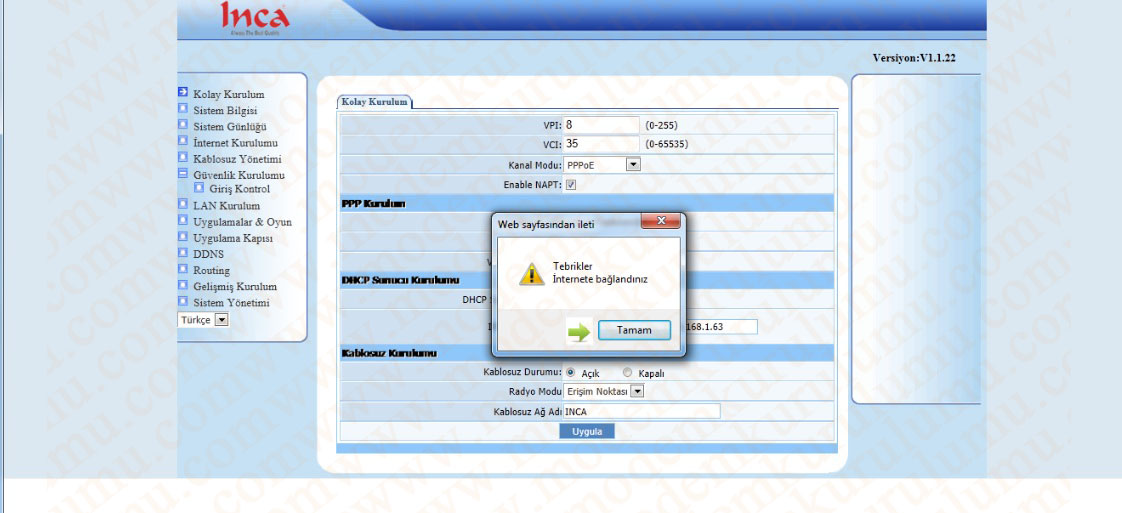1122x513 pixels.
Task: Select Açık for Kablosuz Durumu
Action: point(571,373)
